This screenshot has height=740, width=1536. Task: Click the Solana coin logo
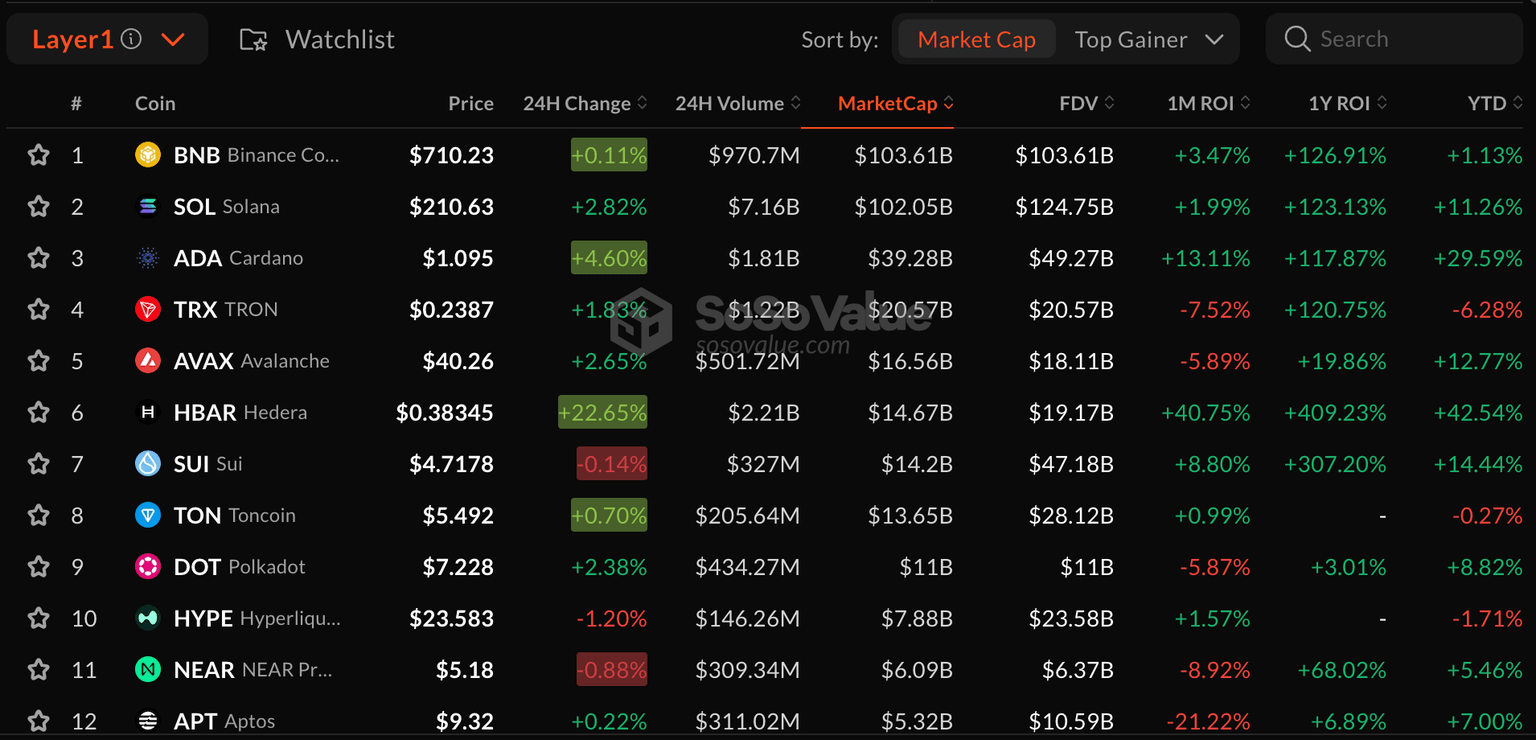(148, 207)
